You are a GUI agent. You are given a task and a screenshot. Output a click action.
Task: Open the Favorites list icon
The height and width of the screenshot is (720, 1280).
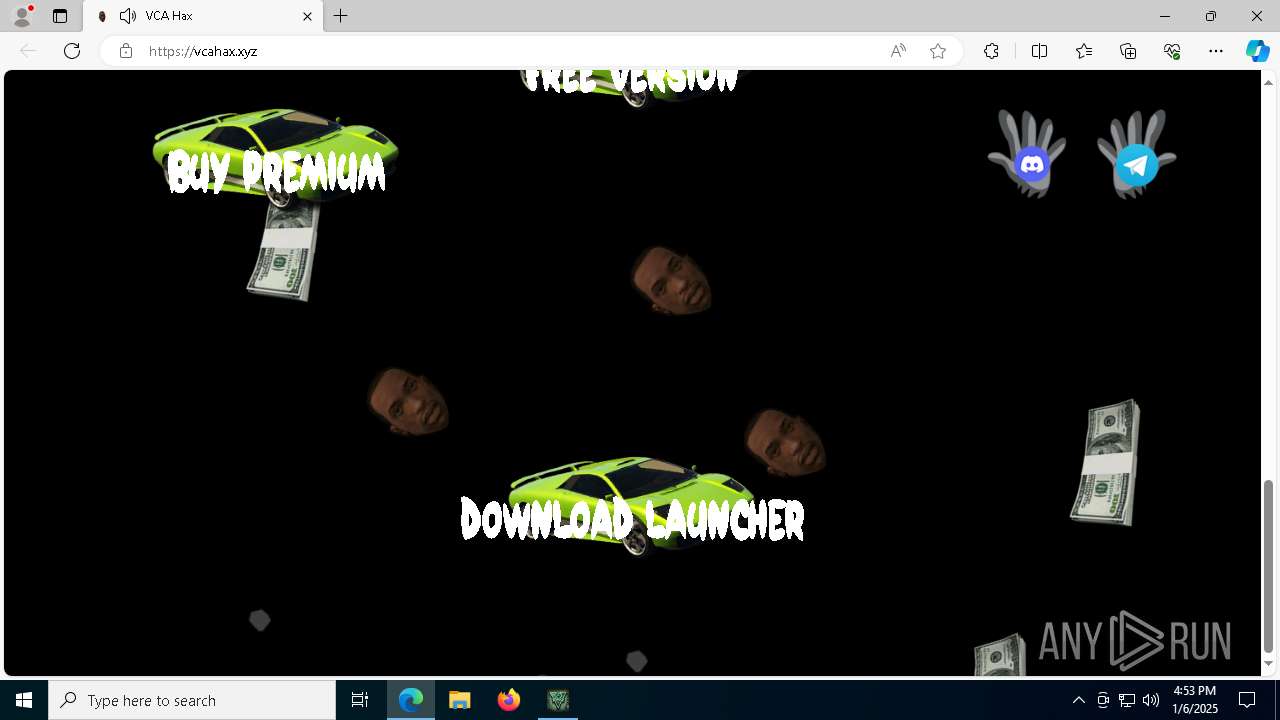(x=1084, y=51)
